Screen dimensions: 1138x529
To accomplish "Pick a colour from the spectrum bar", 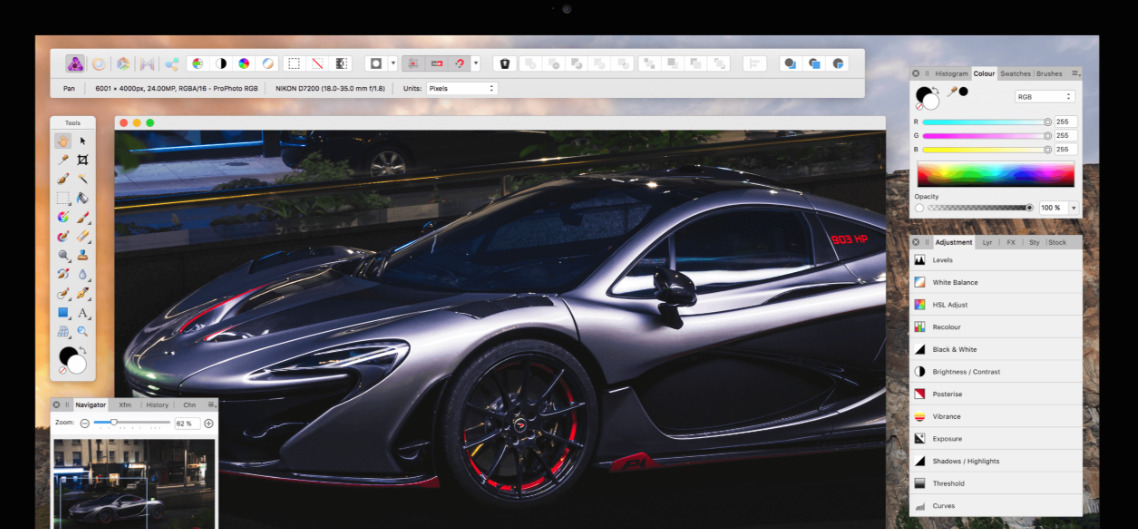I will click(x=995, y=174).
